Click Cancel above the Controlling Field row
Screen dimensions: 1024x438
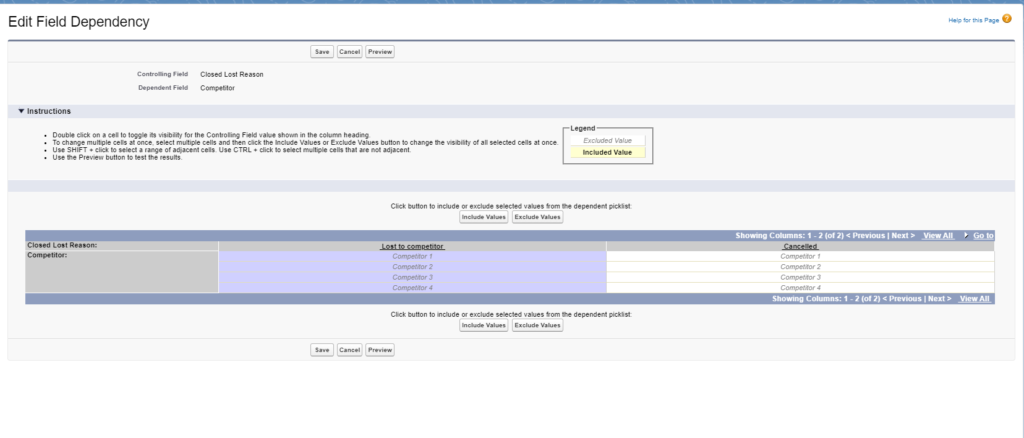349,52
